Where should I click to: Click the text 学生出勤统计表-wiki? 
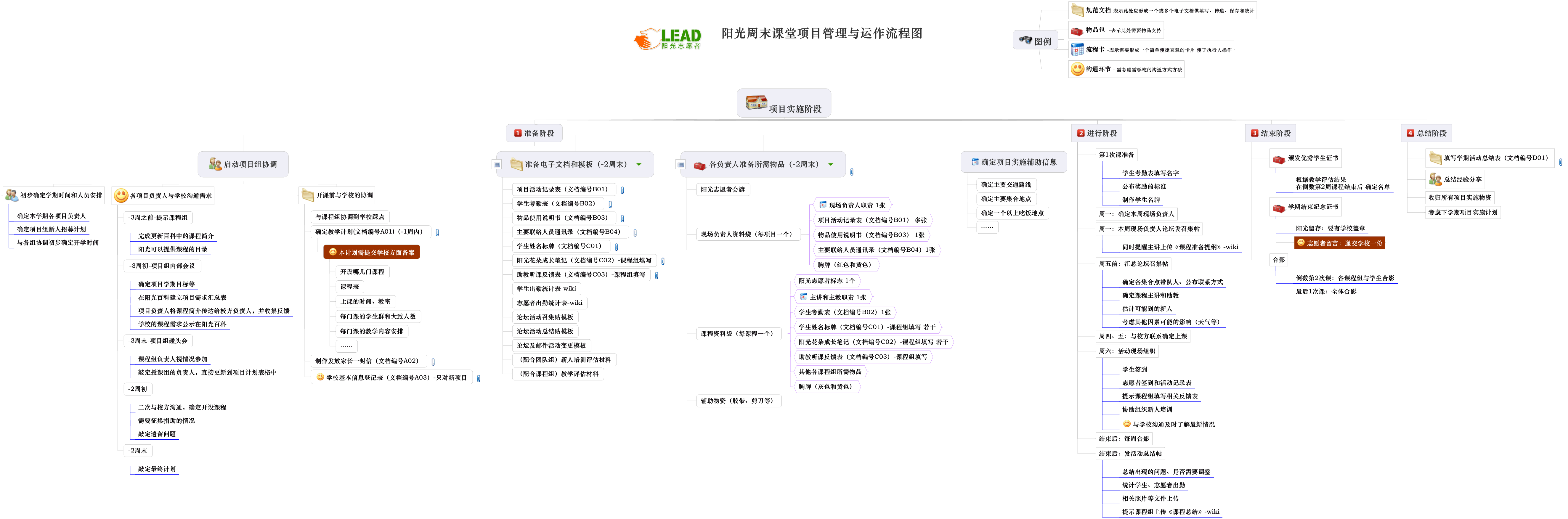(547, 288)
